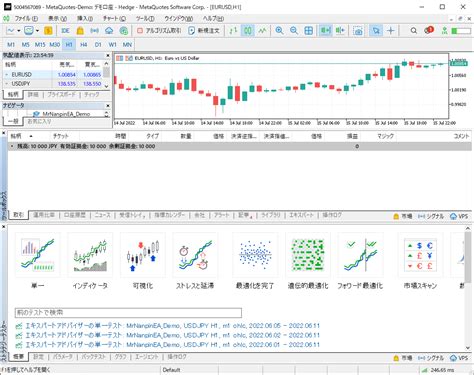This screenshot has width=474, height=375.
Task: Open the チャート (Chart) menu
Action: coord(114,19)
